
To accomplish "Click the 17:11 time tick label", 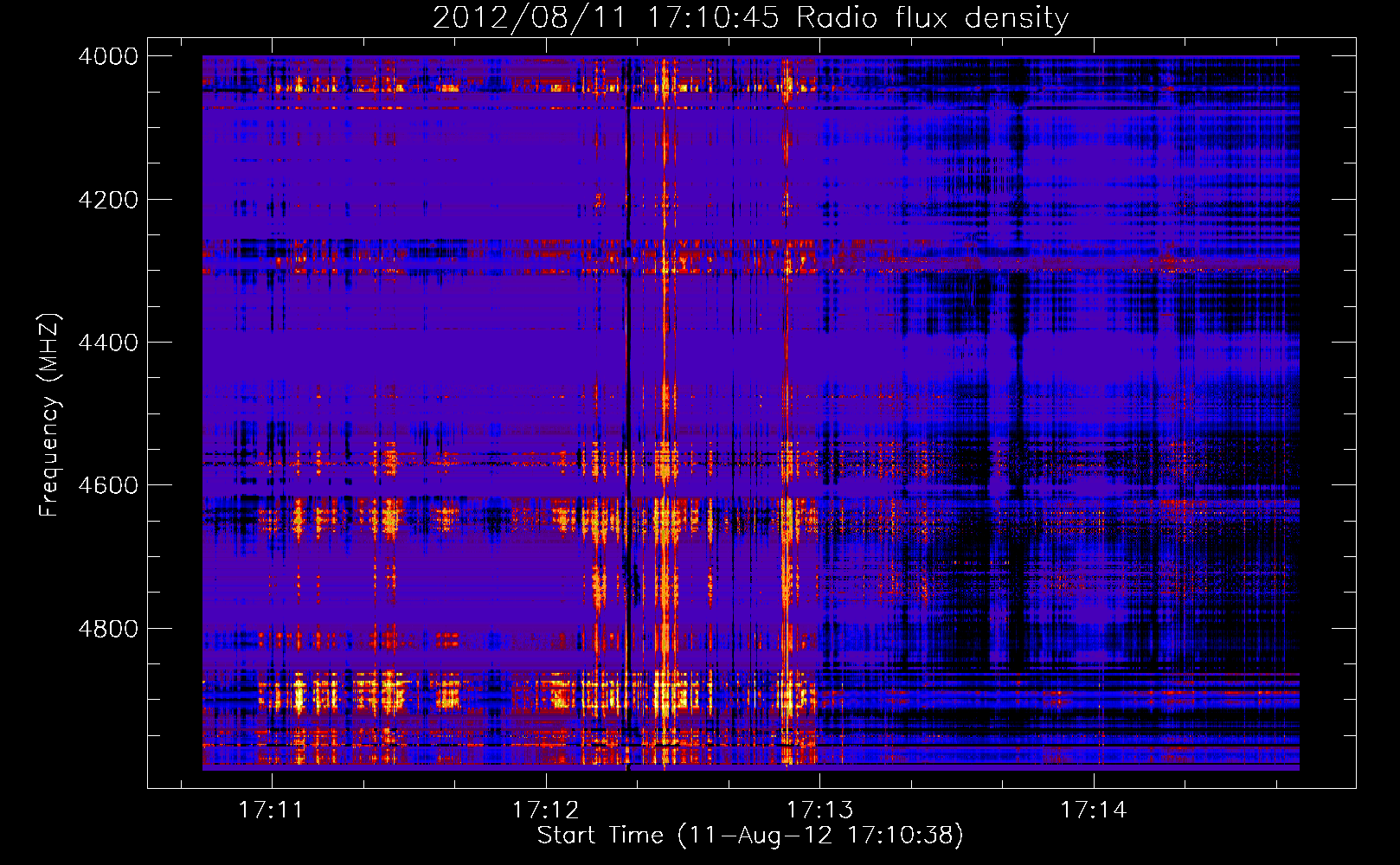I will pos(272,810).
